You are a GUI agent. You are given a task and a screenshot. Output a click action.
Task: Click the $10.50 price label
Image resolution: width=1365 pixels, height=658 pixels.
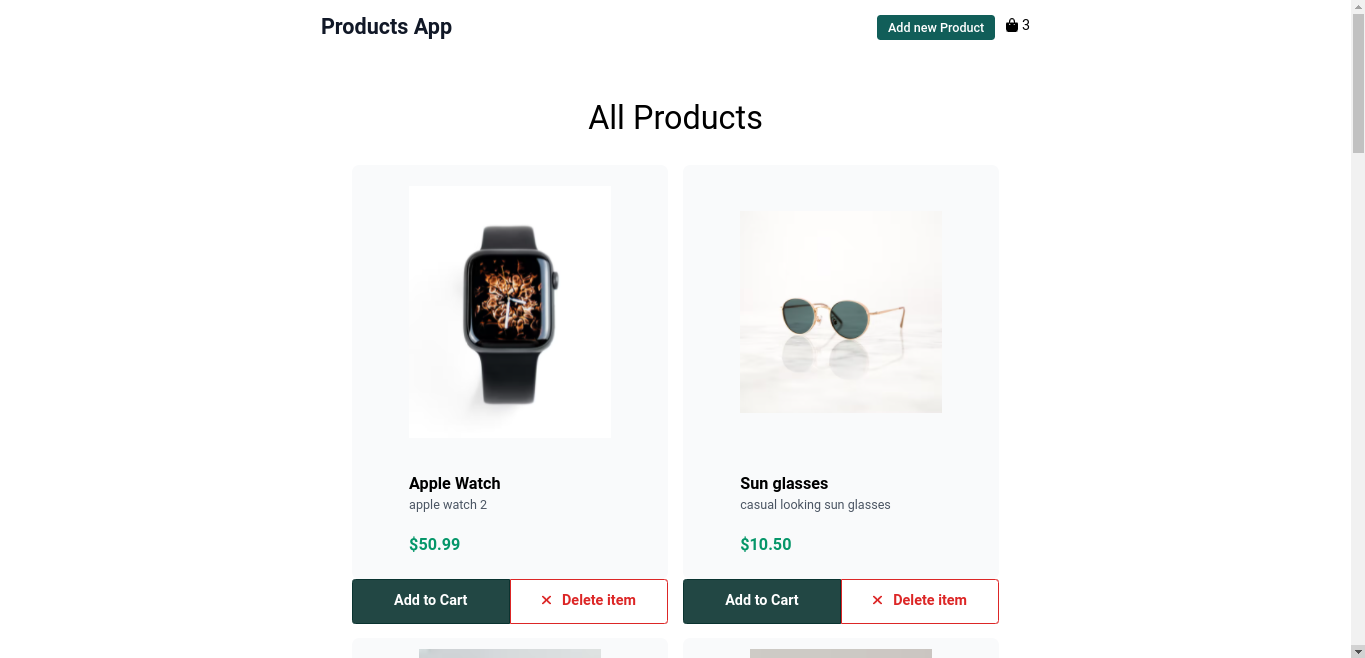(x=765, y=544)
